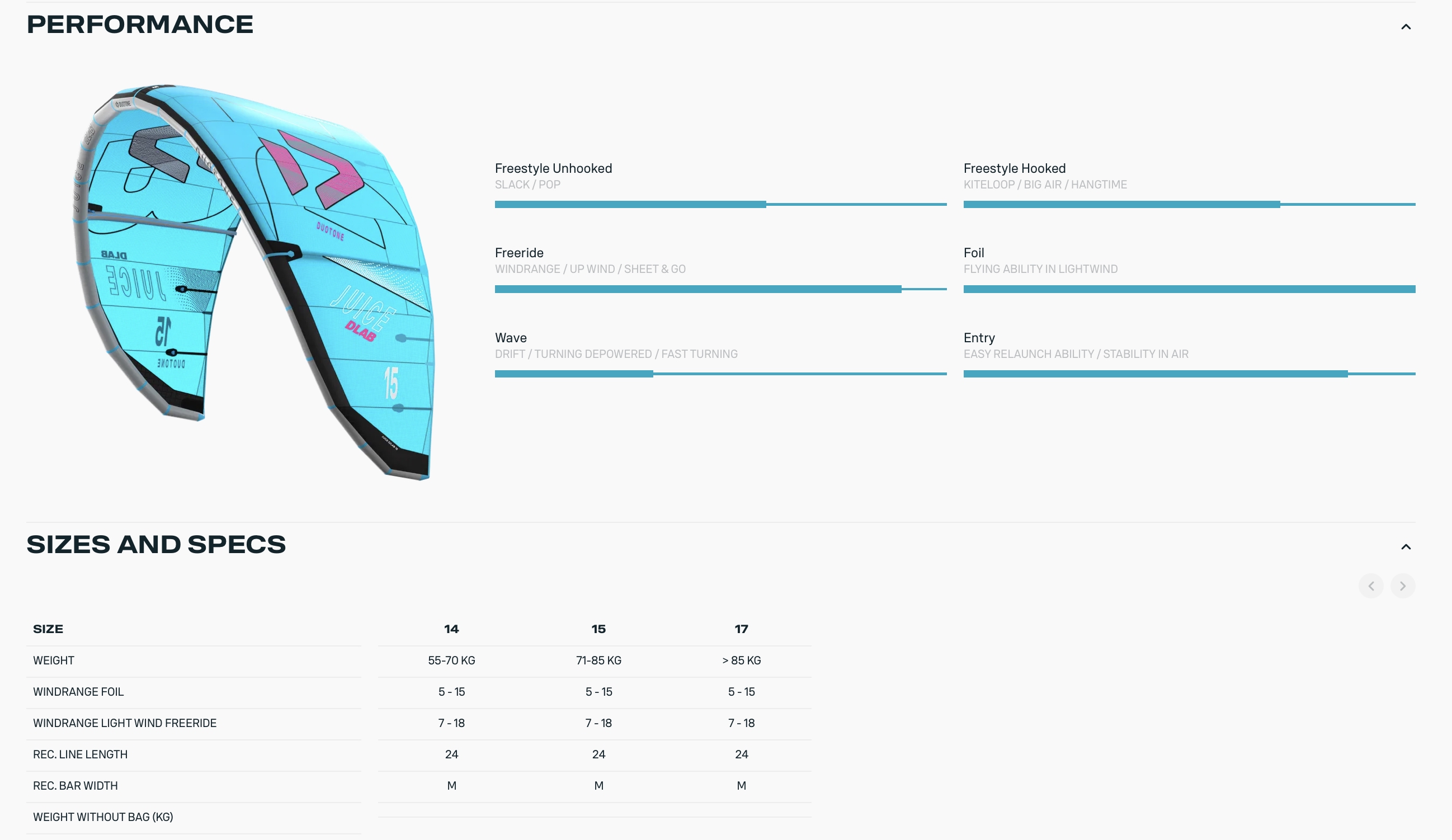Click the WEIGHT row label

[54, 660]
